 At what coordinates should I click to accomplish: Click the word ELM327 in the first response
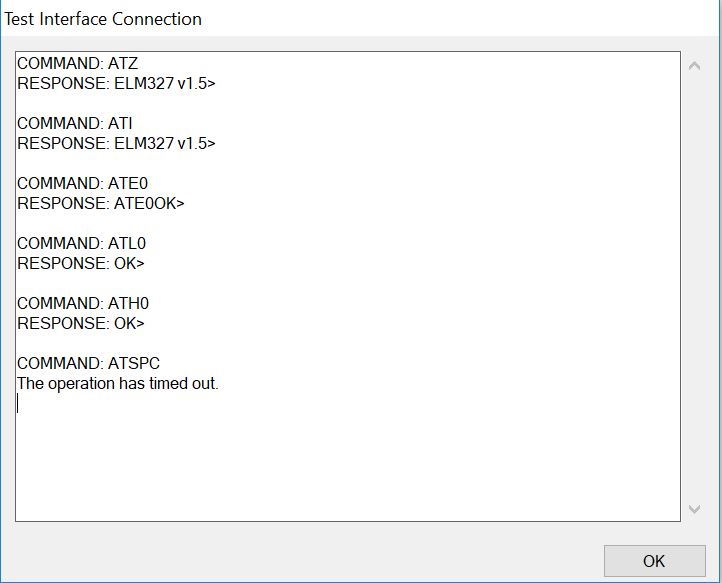[x=145, y=84]
